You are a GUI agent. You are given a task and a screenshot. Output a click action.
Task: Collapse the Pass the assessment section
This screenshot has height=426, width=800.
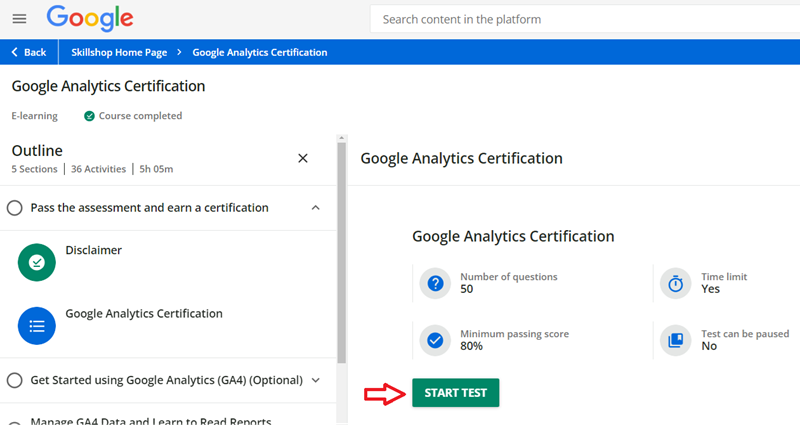(x=316, y=208)
